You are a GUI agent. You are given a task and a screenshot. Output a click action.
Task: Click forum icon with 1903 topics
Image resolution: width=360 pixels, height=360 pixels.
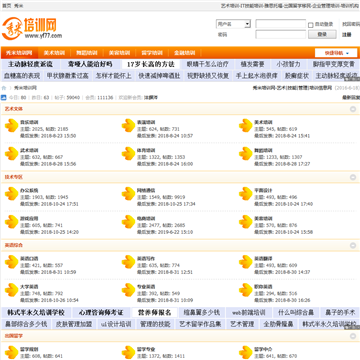11,194
